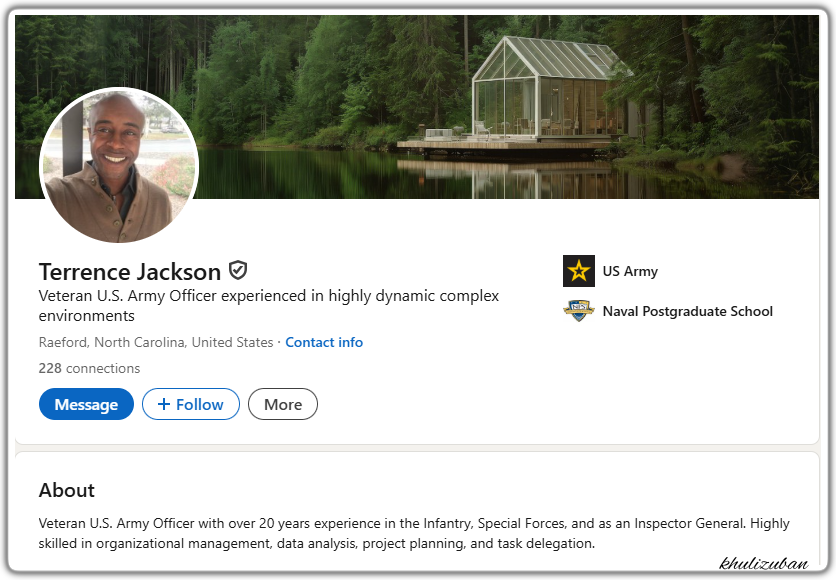This screenshot has width=836, height=580.
Task: Click the Raeford, North Carolina location text
Action: [156, 342]
